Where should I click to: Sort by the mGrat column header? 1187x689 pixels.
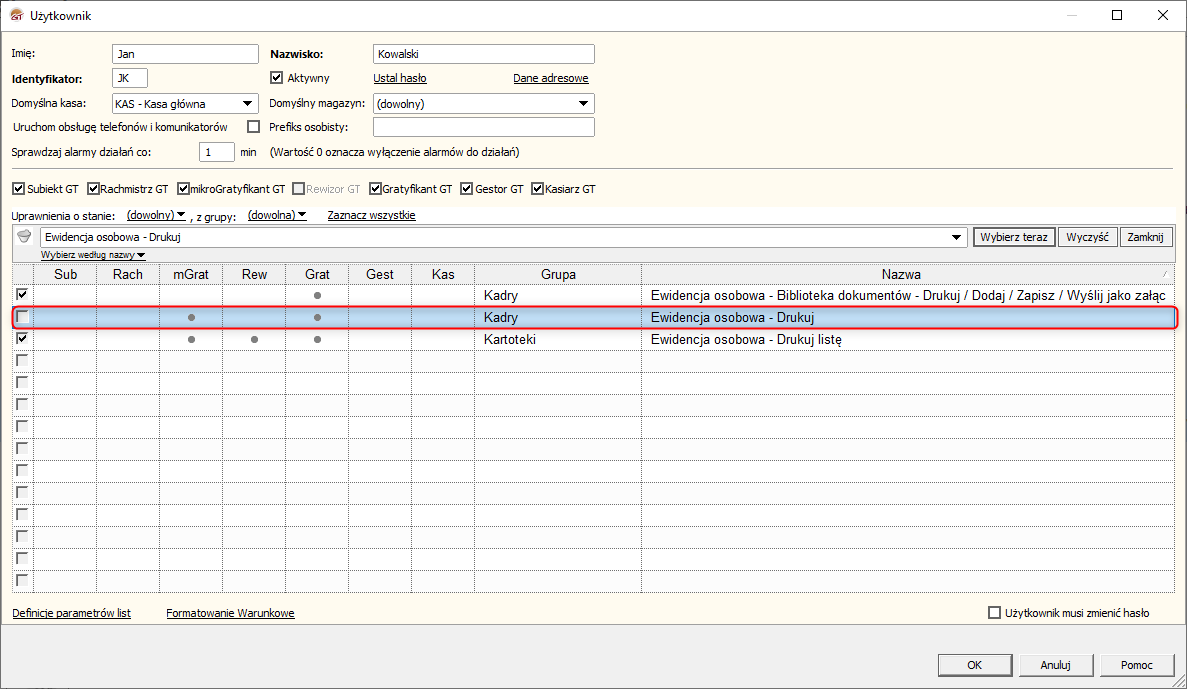(x=191, y=274)
